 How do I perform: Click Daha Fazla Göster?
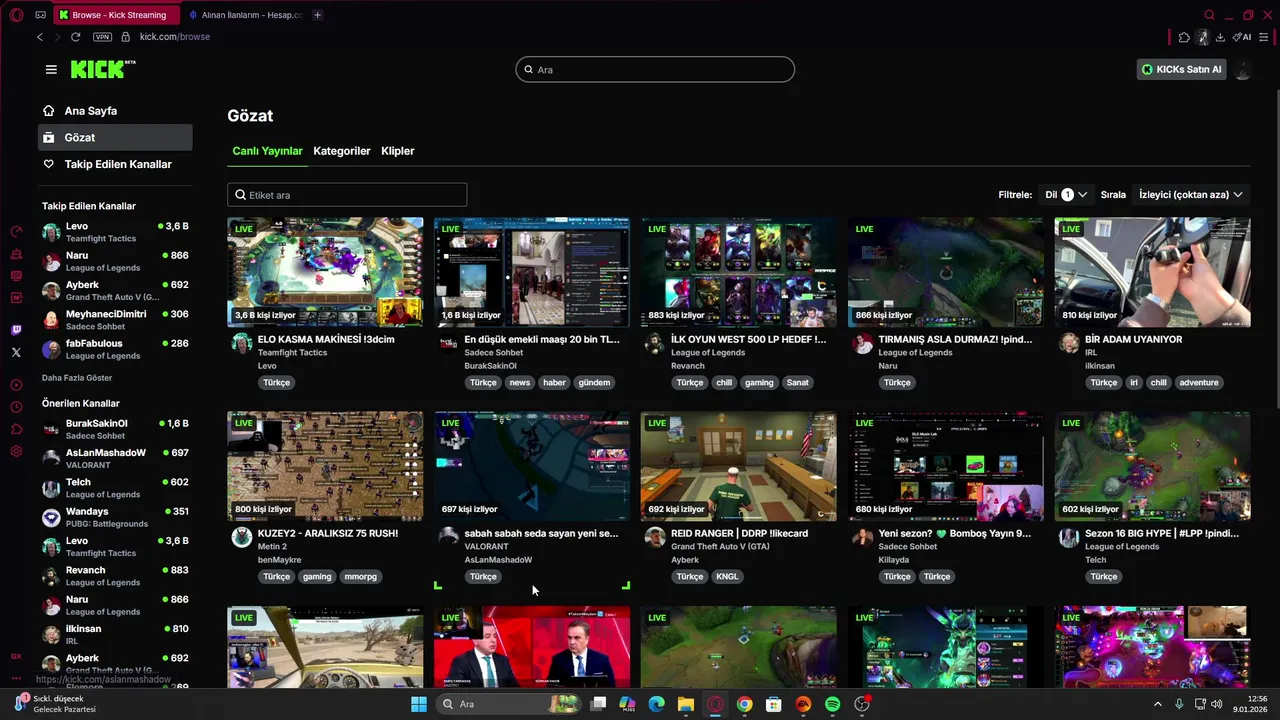pyautogui.click(x=77, y=378)
